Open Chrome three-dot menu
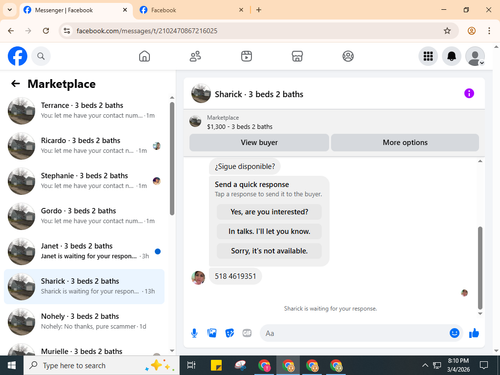 [489, 31]
